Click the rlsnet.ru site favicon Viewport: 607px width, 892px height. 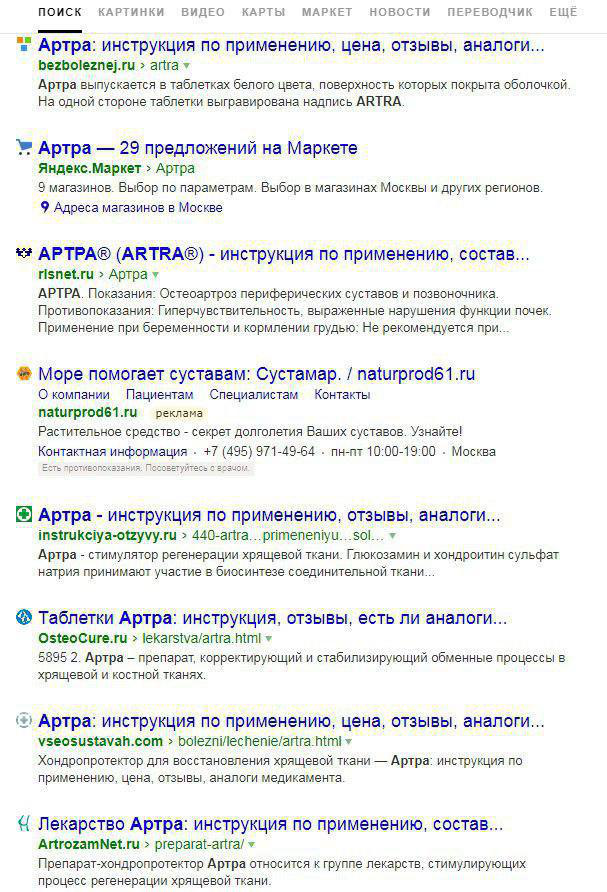pos(23,253)
